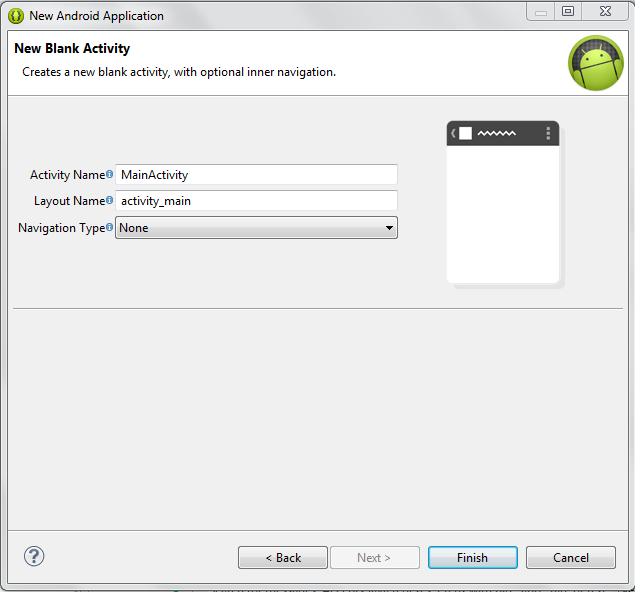
Task: Click overflow menu dots in preview
Action: pos(548,133)
